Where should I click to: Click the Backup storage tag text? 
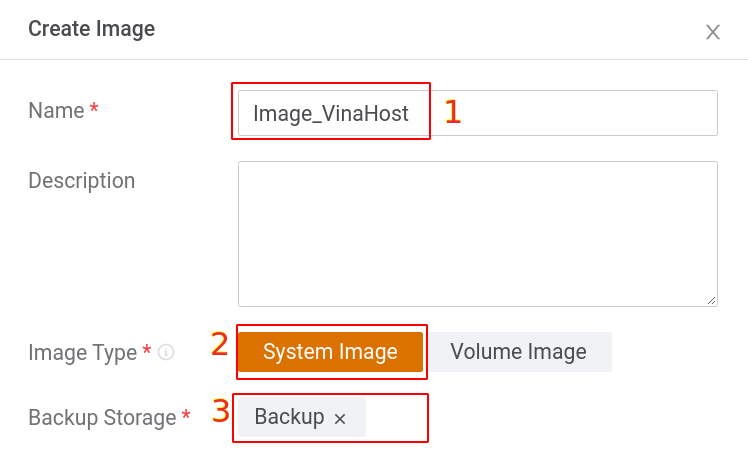coord(289,417)
